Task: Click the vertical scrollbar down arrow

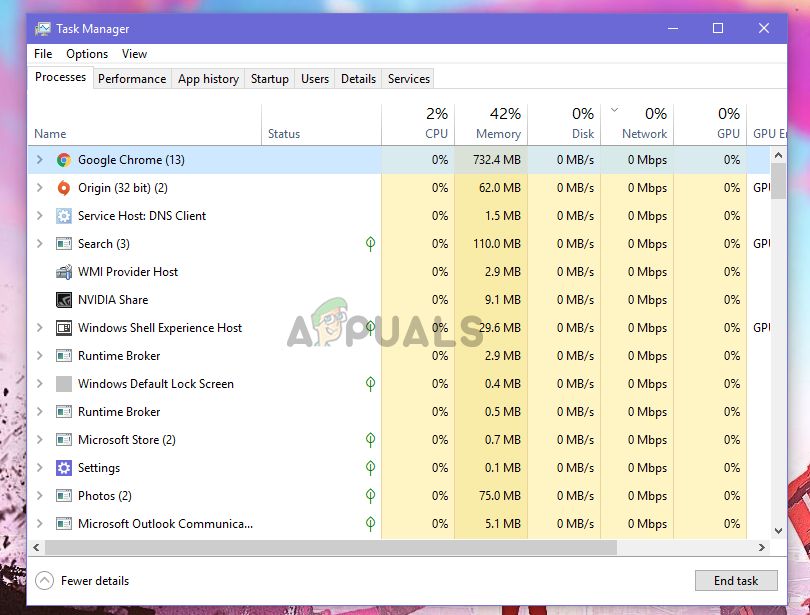Action: point(778,531)
